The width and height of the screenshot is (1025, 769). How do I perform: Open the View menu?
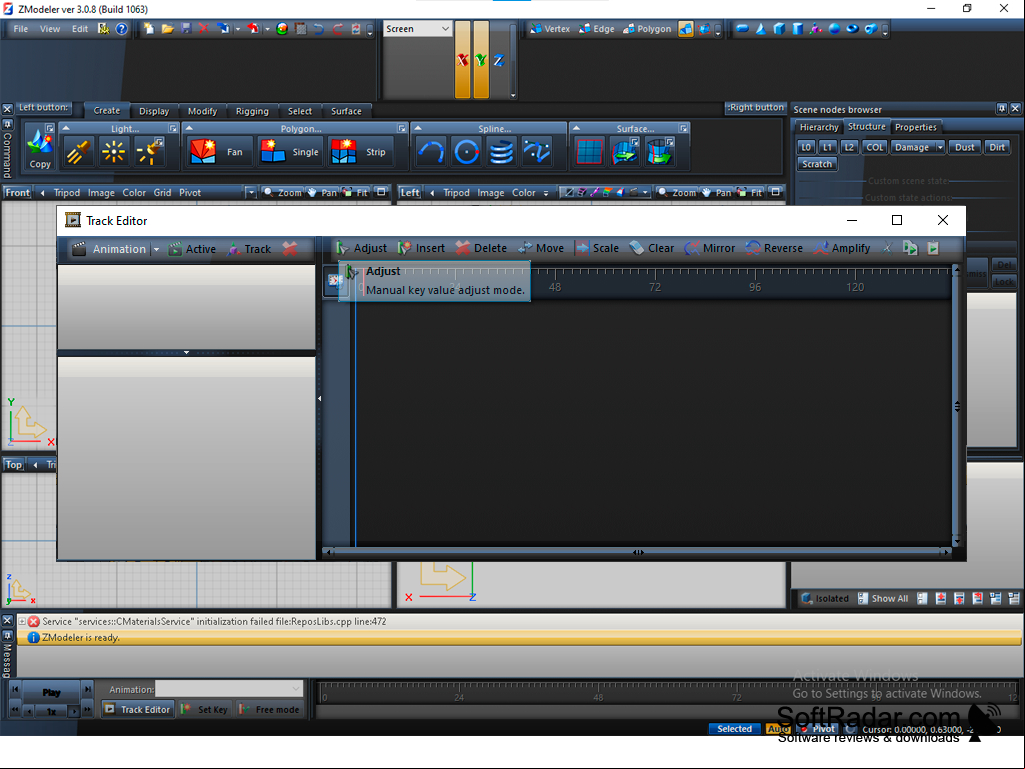(x=50, y=29)
